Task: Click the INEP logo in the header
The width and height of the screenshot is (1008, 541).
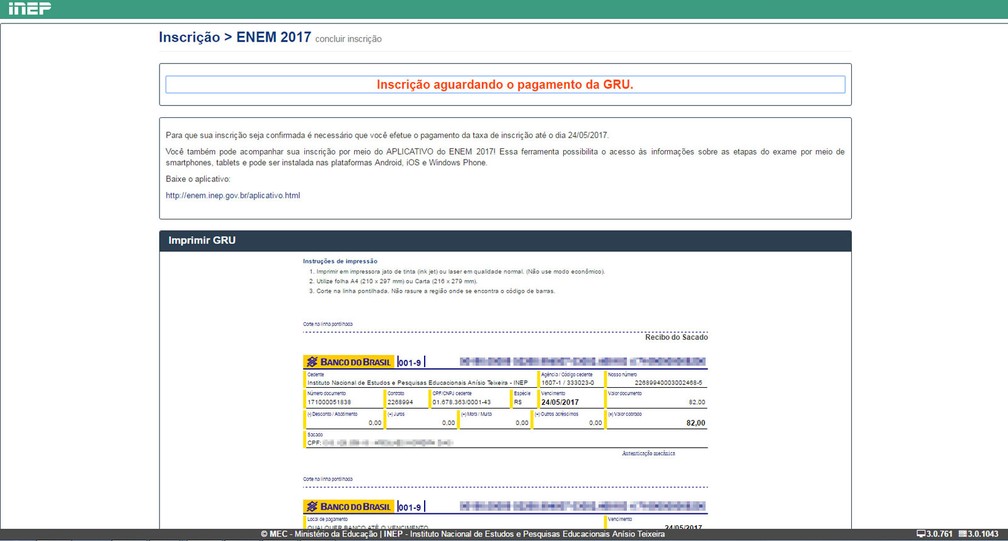Action: (27, 9)
